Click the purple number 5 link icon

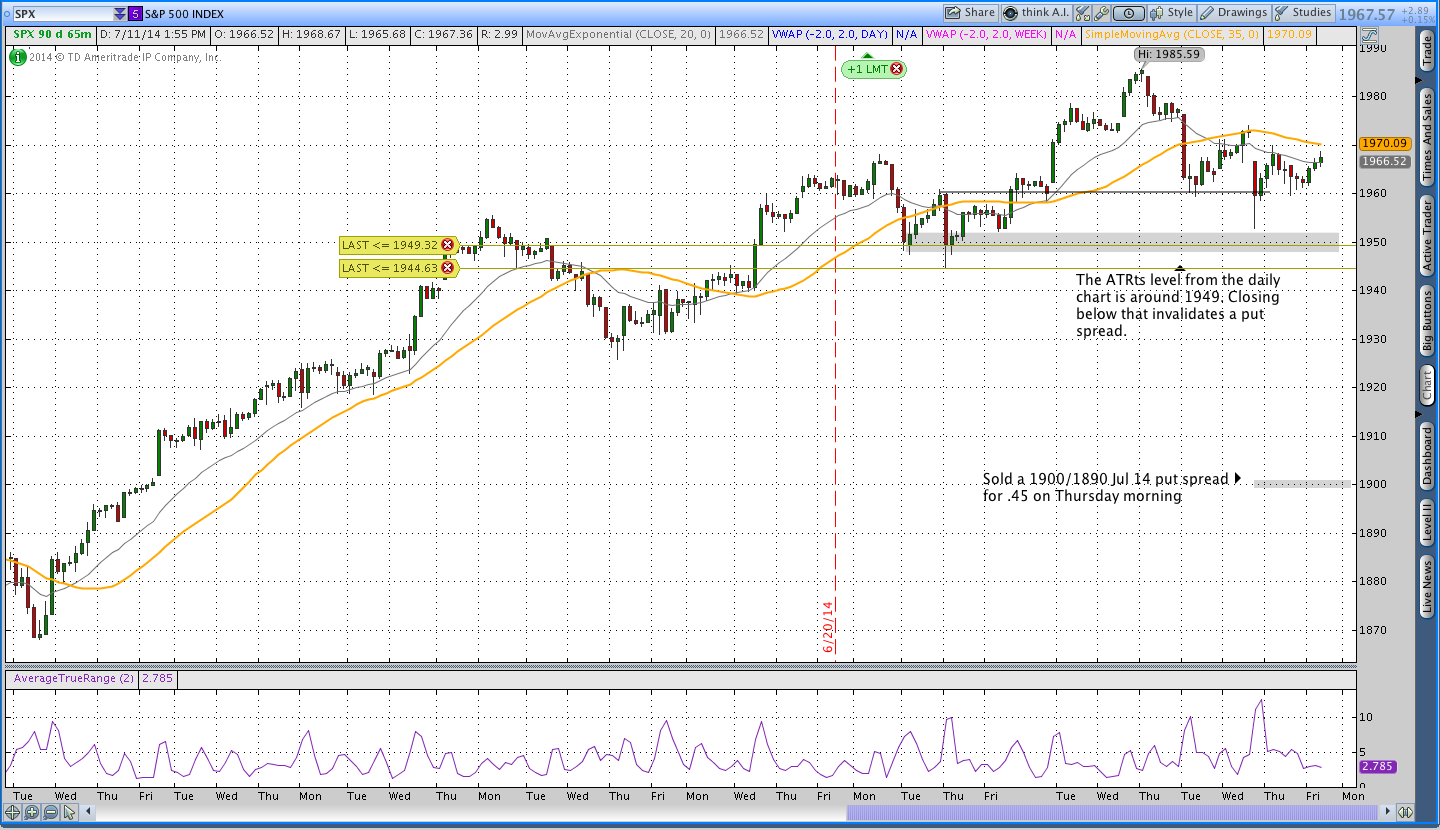pyautogui.click(x=136, y=14)
